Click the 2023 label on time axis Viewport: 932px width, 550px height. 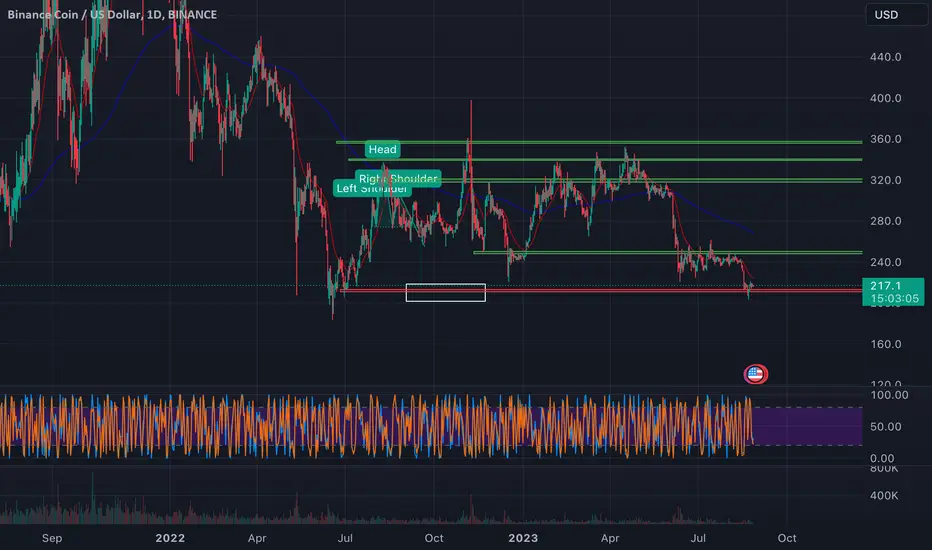[523, 538]
